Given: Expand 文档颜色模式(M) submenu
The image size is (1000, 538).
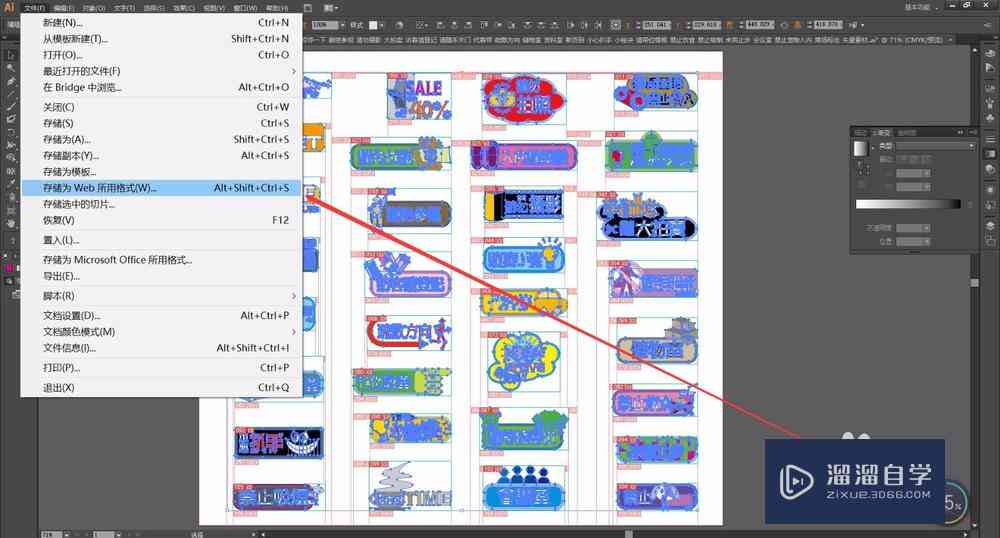Looking at the screenshot, I should pos(161,331).
